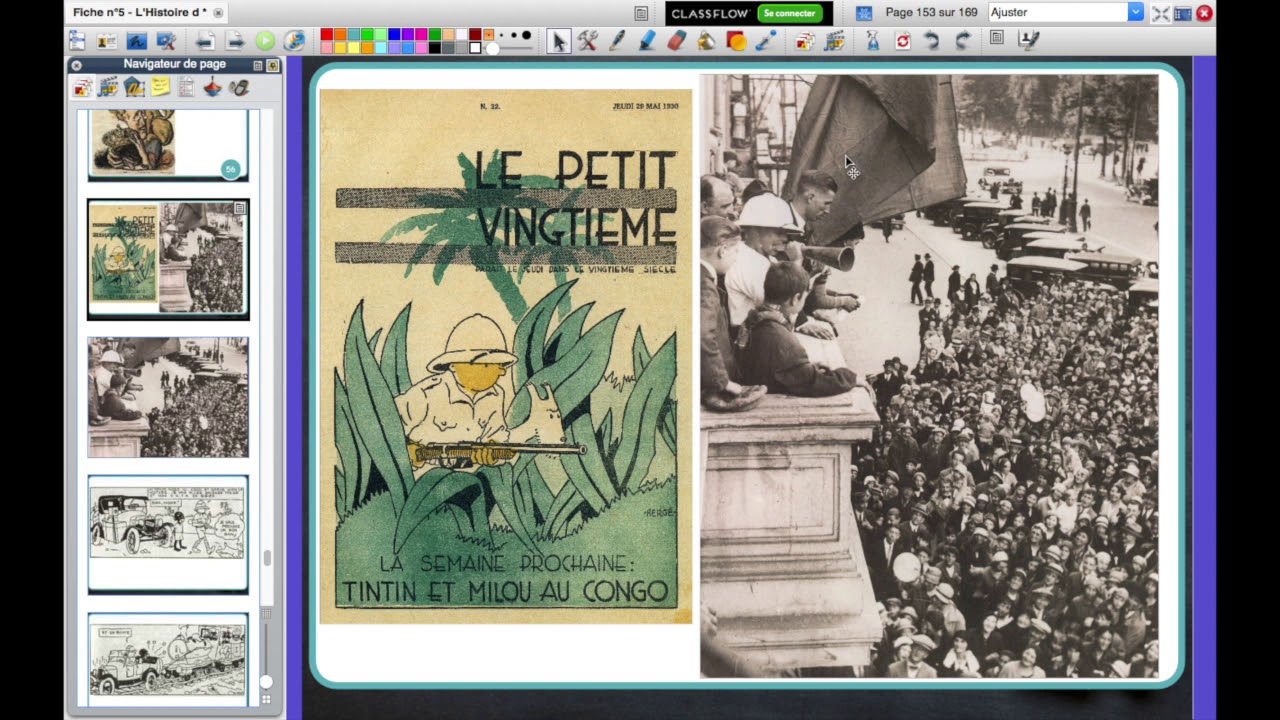Screen dimensions: 1280x720
Task: Toggle pin on the page navigator panel
Action: pyautogui.click(x=272, y=65)
